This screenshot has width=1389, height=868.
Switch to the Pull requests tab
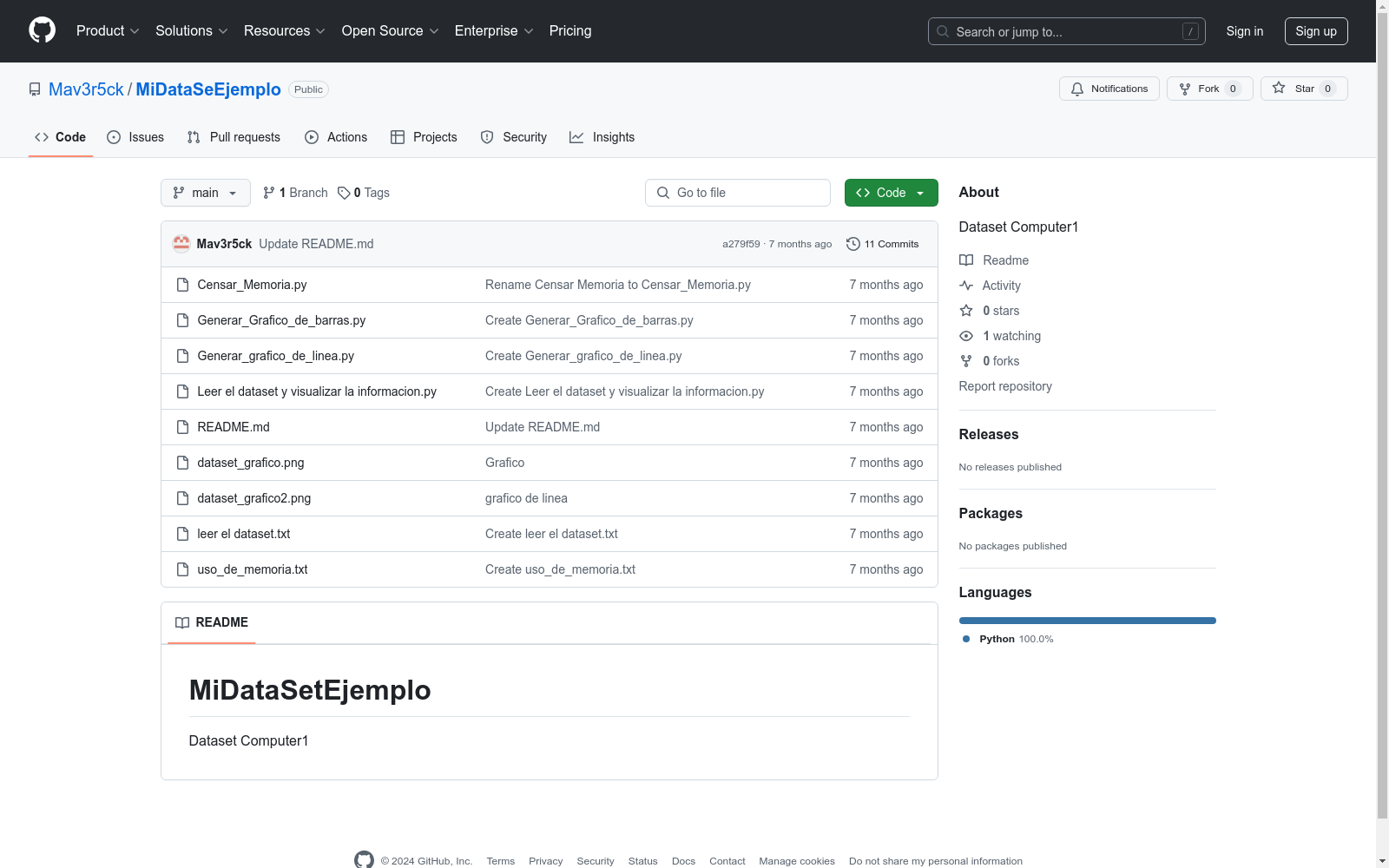pos(234,137)
